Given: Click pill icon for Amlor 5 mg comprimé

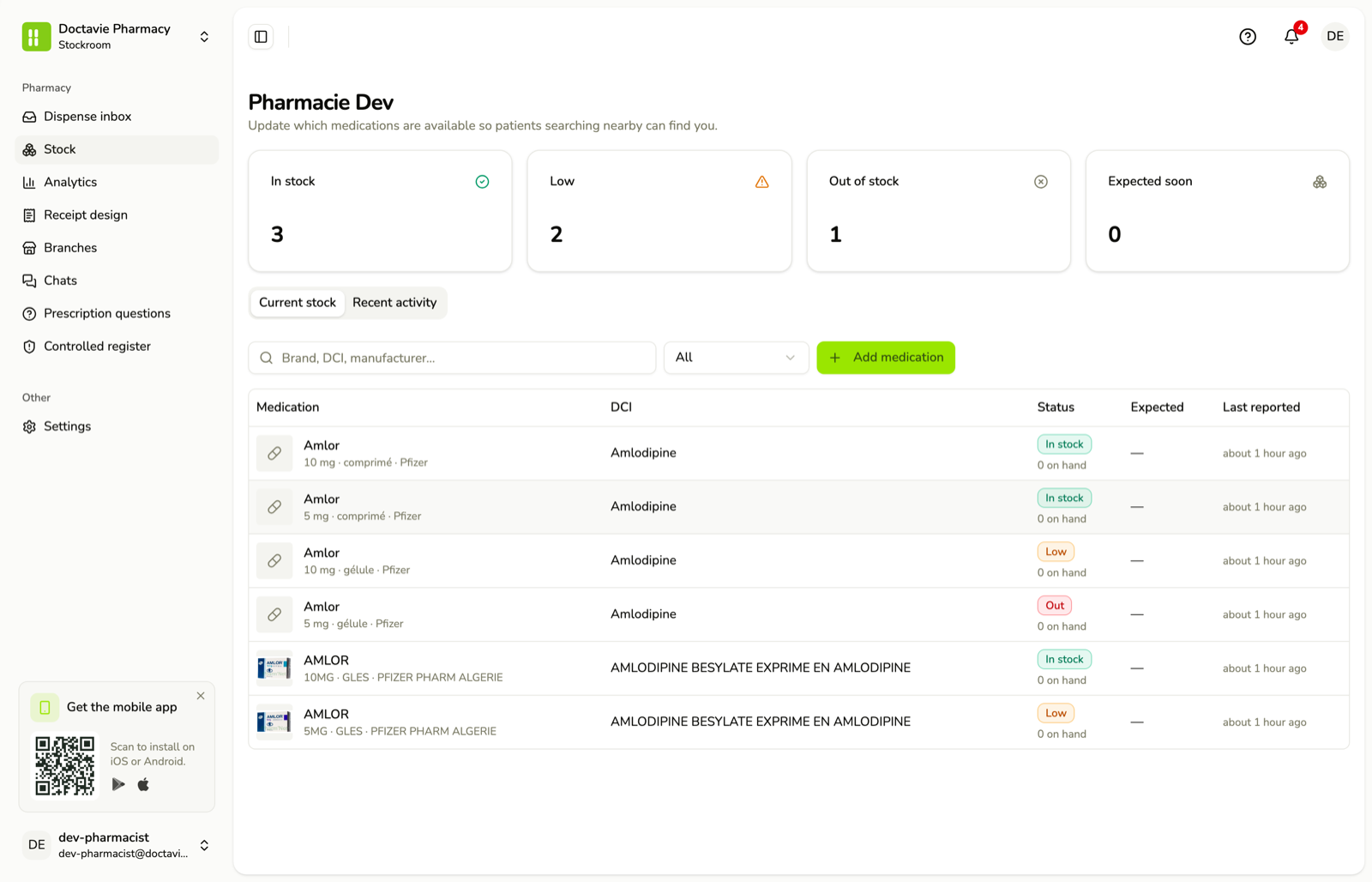Looking at the screenshot, I should (274, 507).
